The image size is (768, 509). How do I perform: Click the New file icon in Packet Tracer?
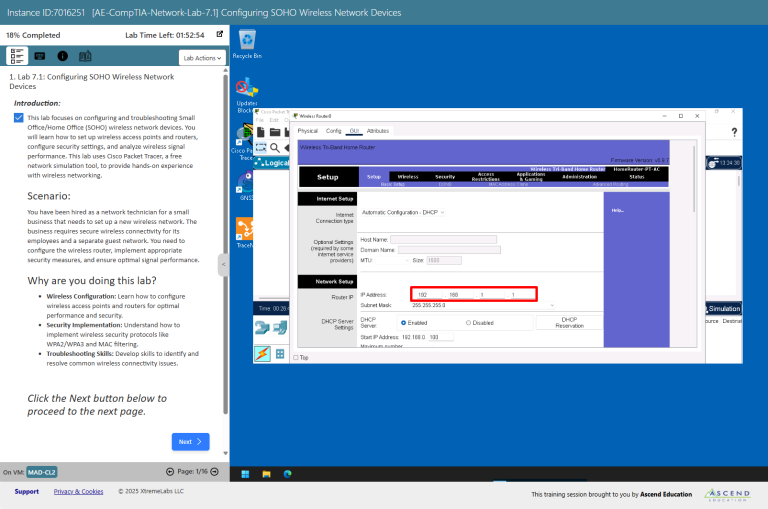(x=261, y=132)
